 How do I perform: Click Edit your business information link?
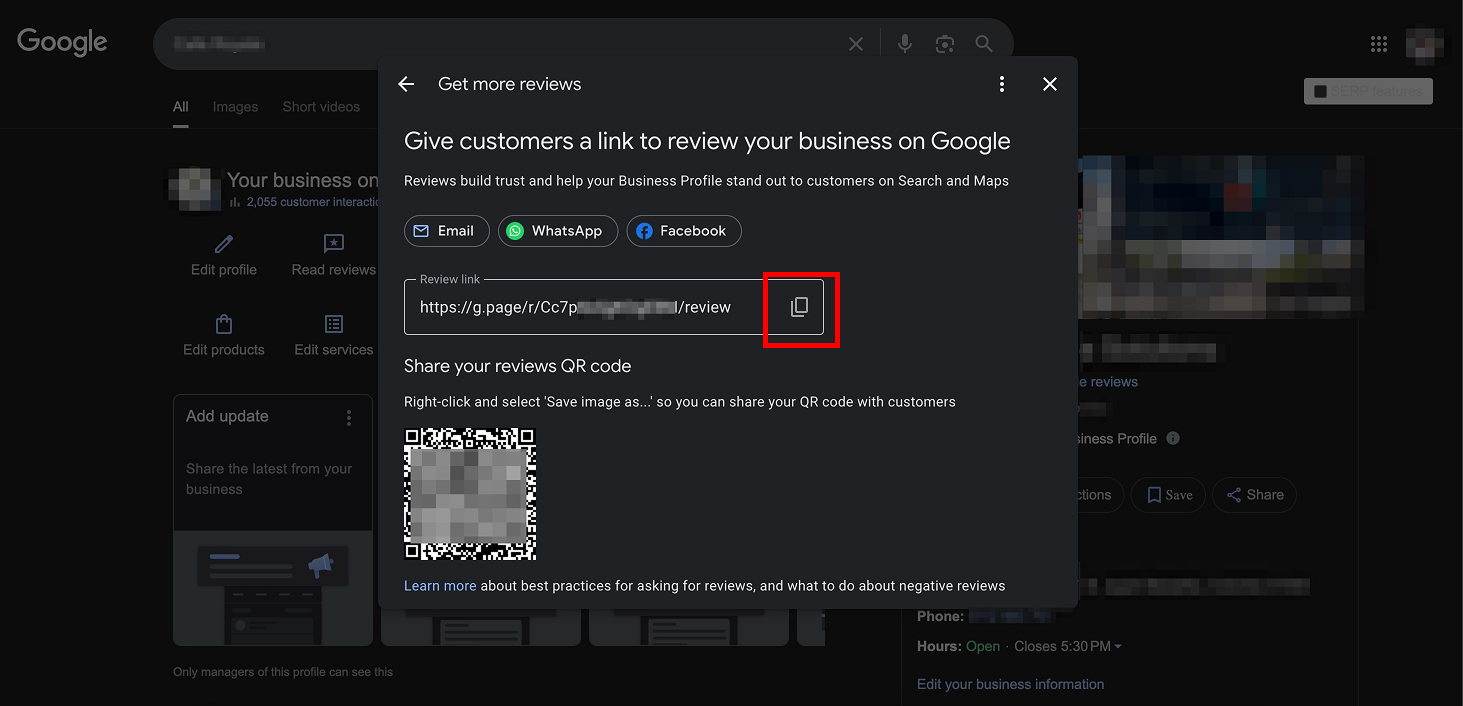1010,684
